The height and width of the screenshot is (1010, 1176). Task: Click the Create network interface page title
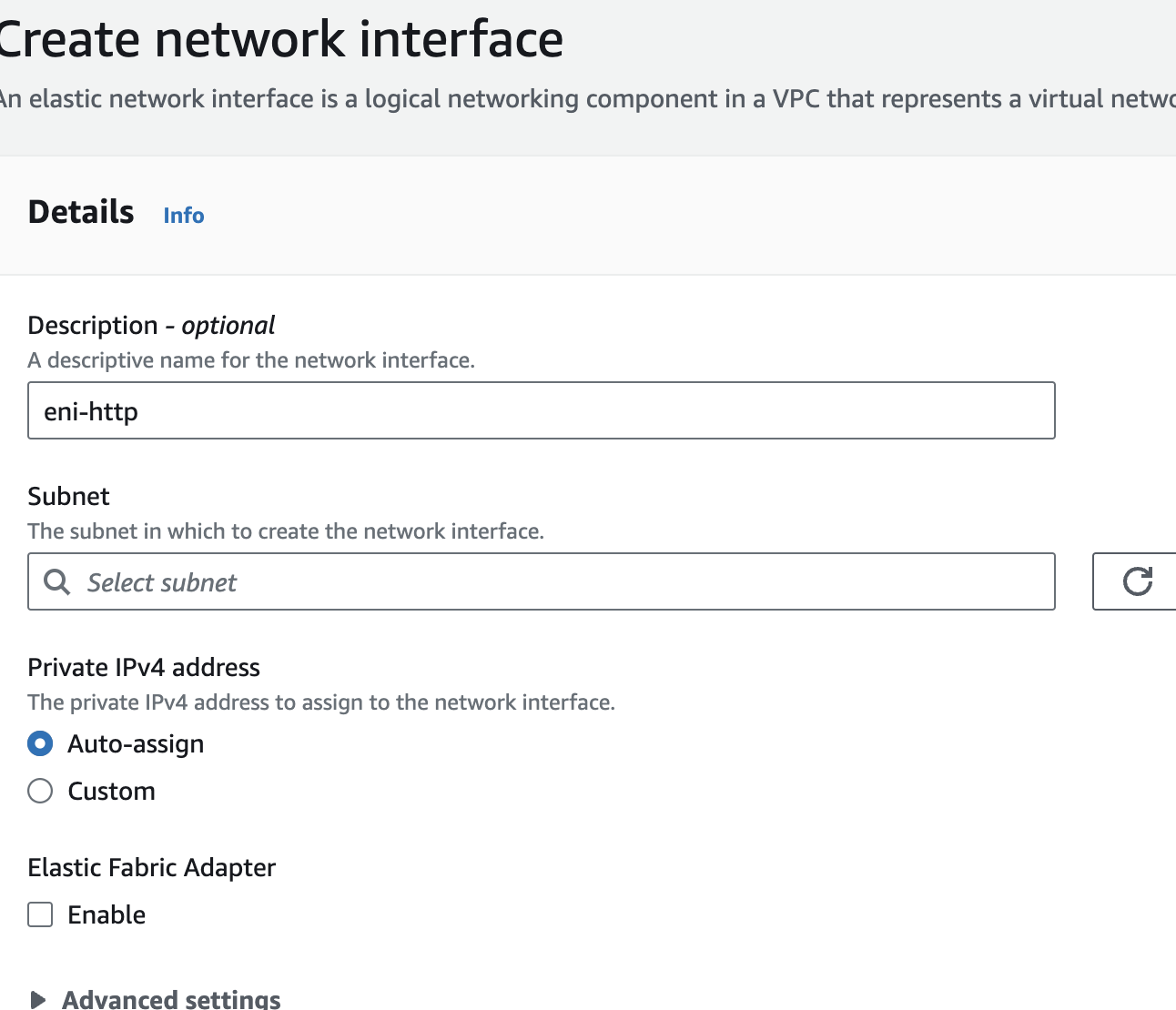point(280,40)
